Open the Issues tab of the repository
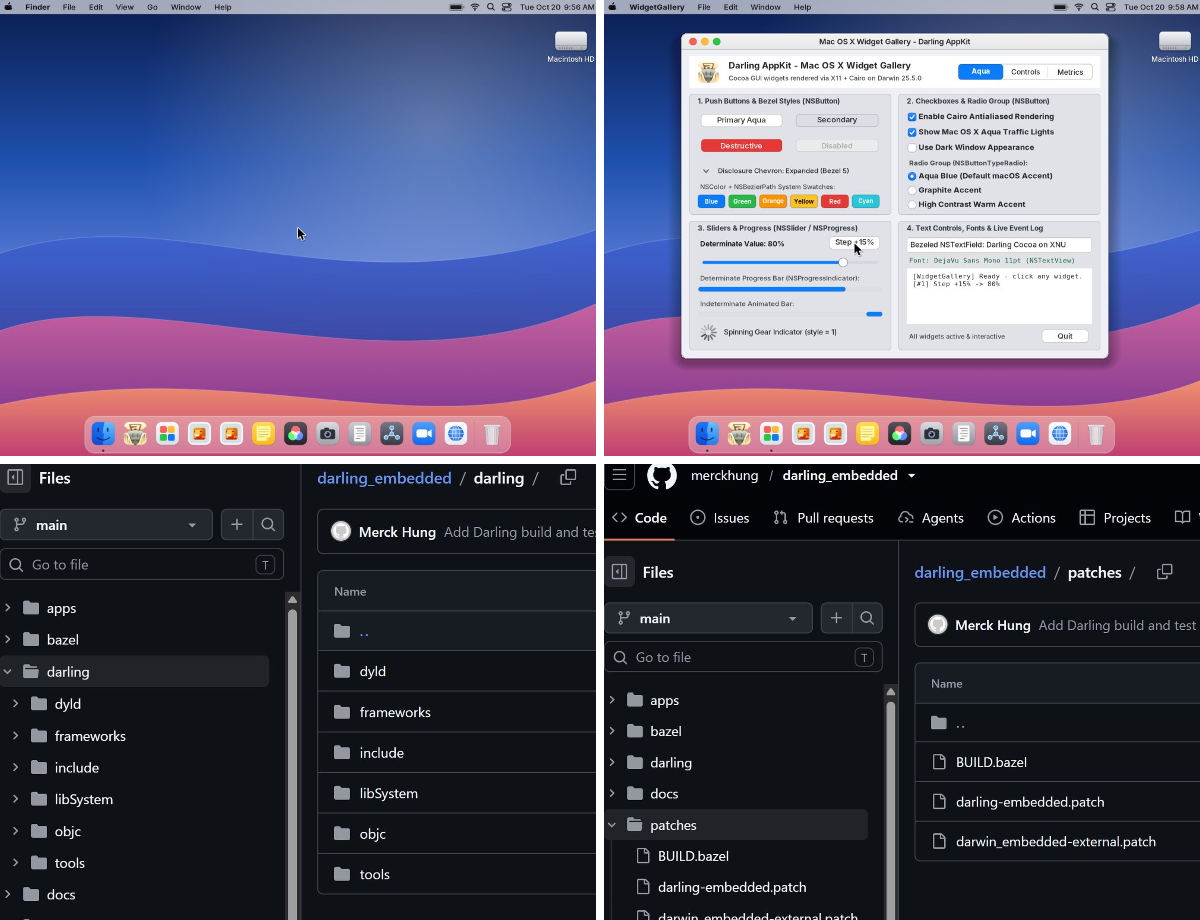This screenshot has width=1200, height=920. (x=720, y=518)
